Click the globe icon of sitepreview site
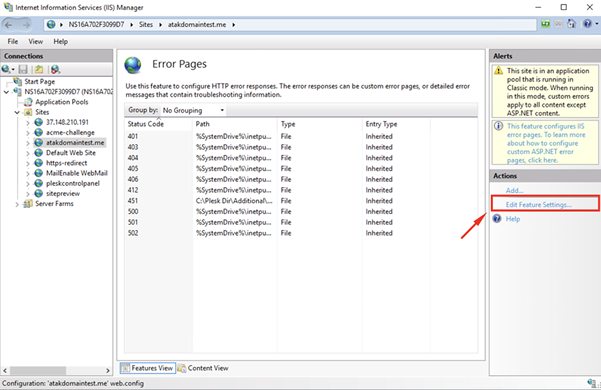This screenshot has width=601, height=390. coord(39,193)
